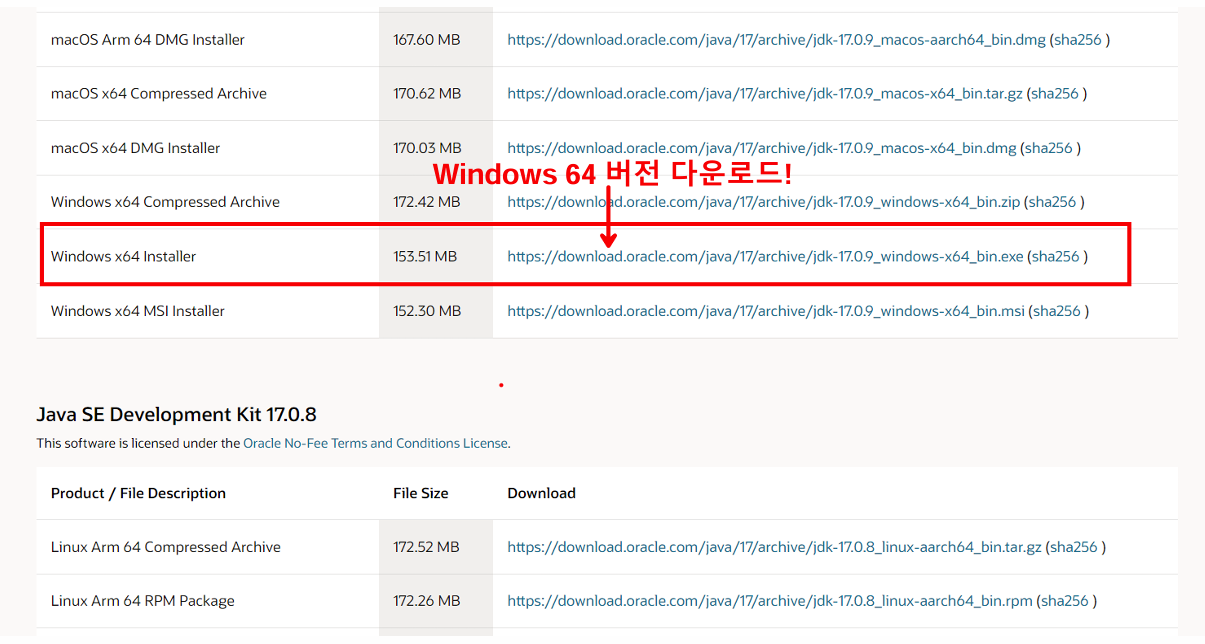Download jdk-17.0.9 windows-x64 exe installer
The image size is (1205, 644).
click(765, 257)
